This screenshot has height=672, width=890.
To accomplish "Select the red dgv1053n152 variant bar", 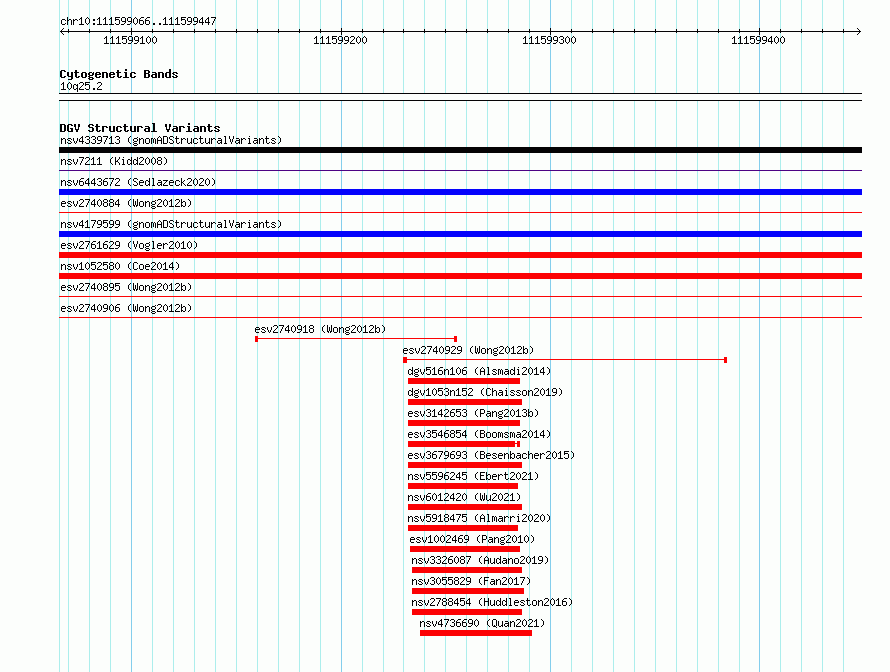I will point(464,402).
